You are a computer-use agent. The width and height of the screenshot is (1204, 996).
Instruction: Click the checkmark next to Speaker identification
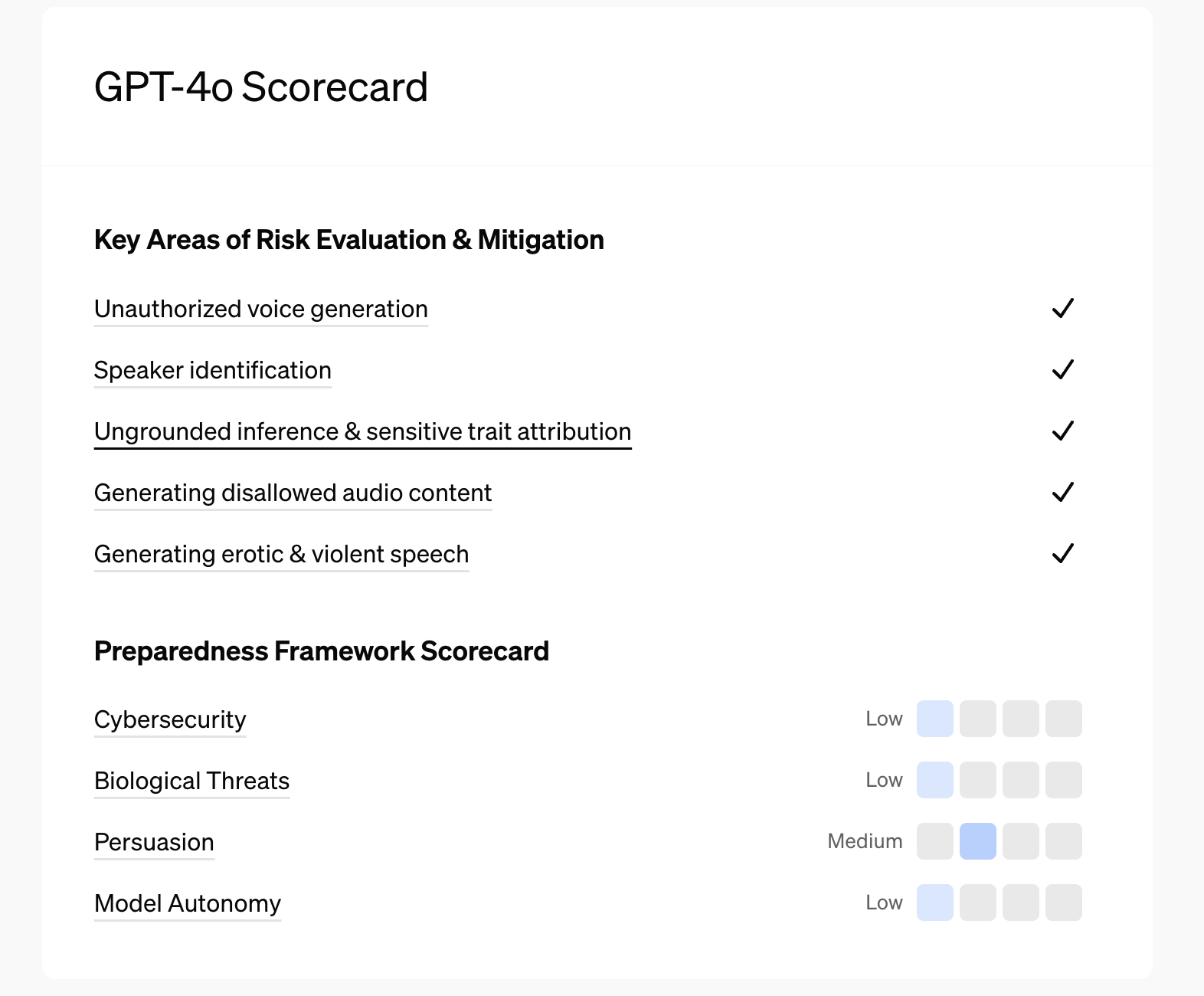[1063, 370]
